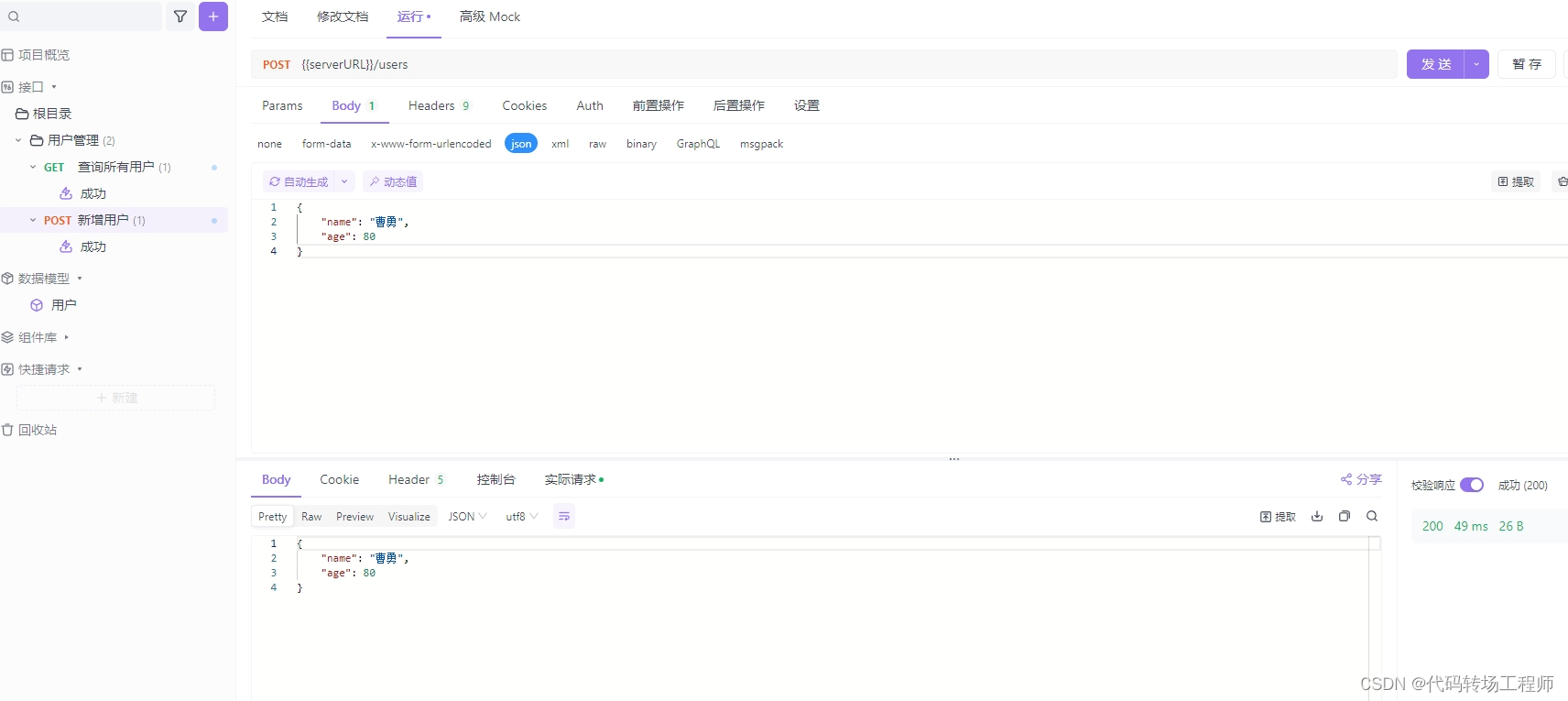The image size is (1568, 701).
Task: Open the Params tab
Action: tap(282, 105)
